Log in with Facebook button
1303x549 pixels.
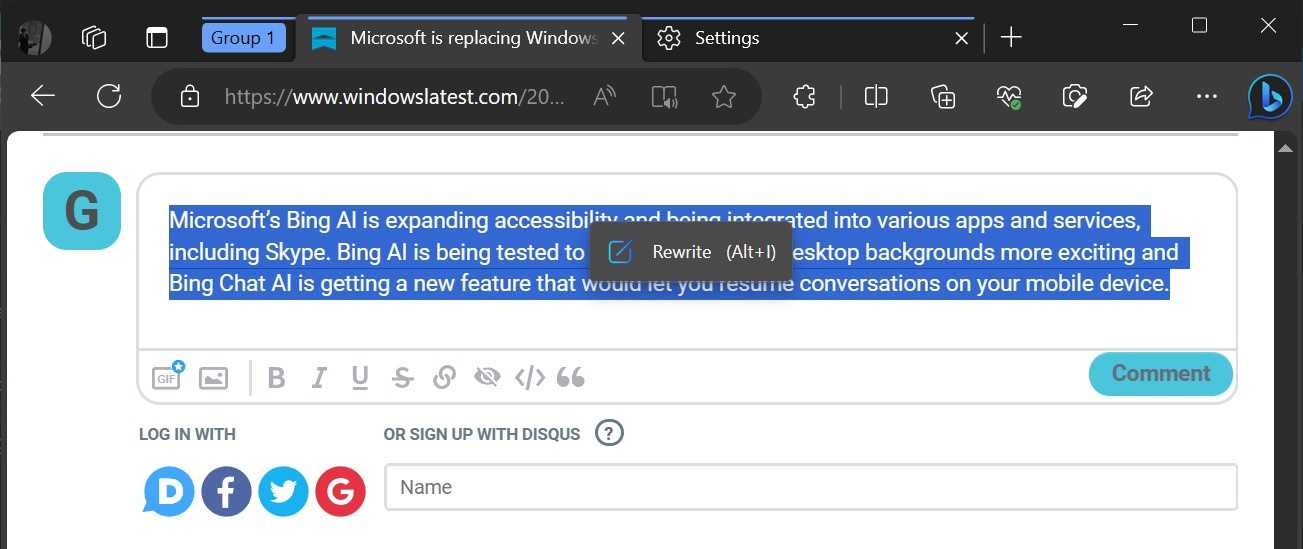[x=227, y=492]
